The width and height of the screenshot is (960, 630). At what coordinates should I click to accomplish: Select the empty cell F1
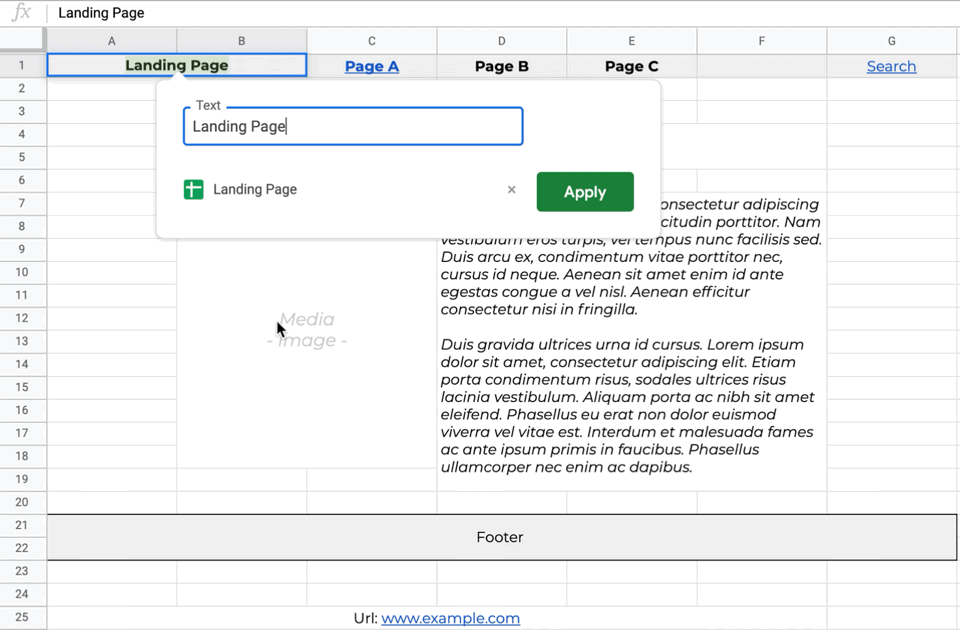coord(762,66)
